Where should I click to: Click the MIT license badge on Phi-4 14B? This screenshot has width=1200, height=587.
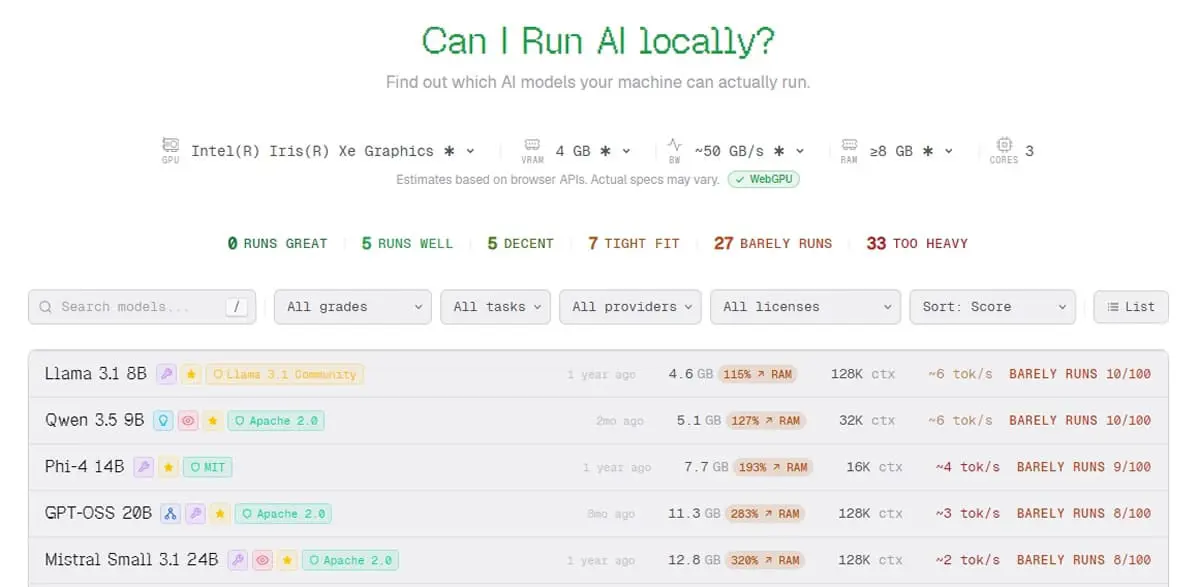click(x=208, y=467)
